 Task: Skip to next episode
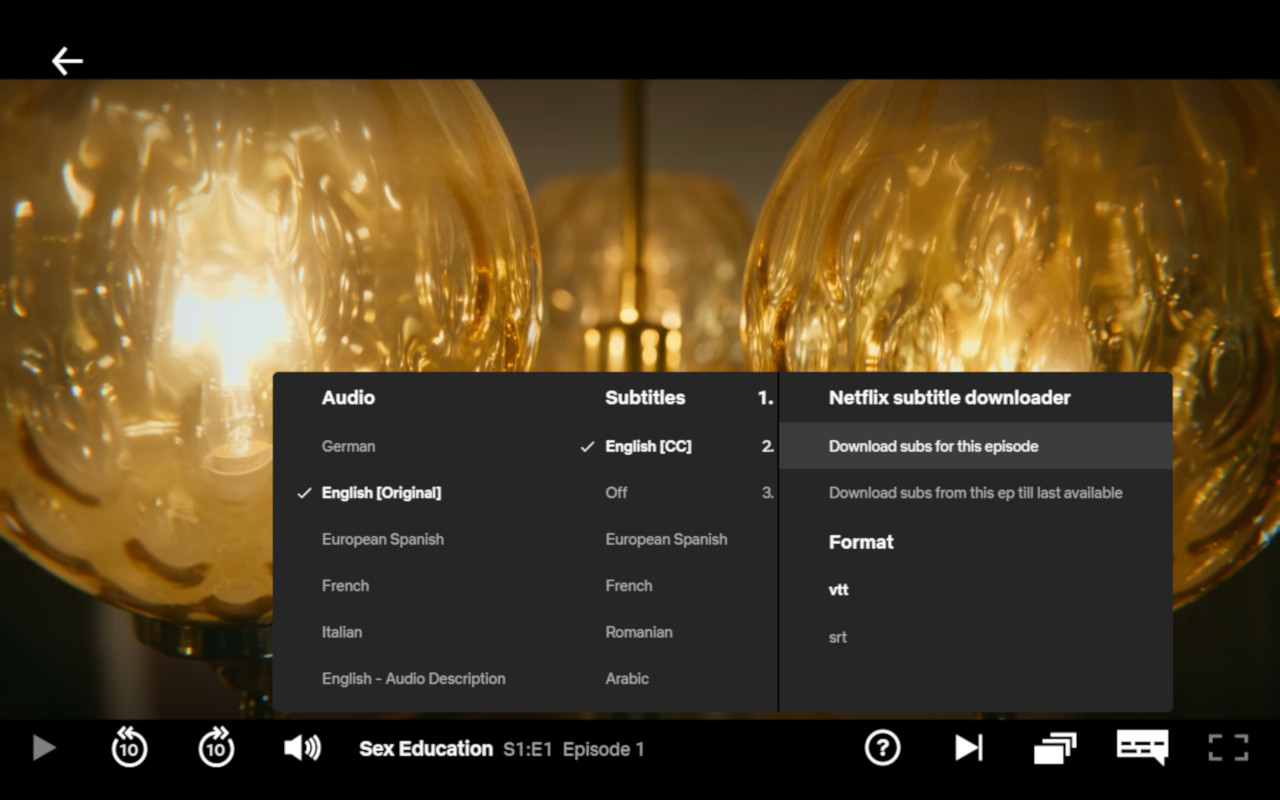point(968,748)
